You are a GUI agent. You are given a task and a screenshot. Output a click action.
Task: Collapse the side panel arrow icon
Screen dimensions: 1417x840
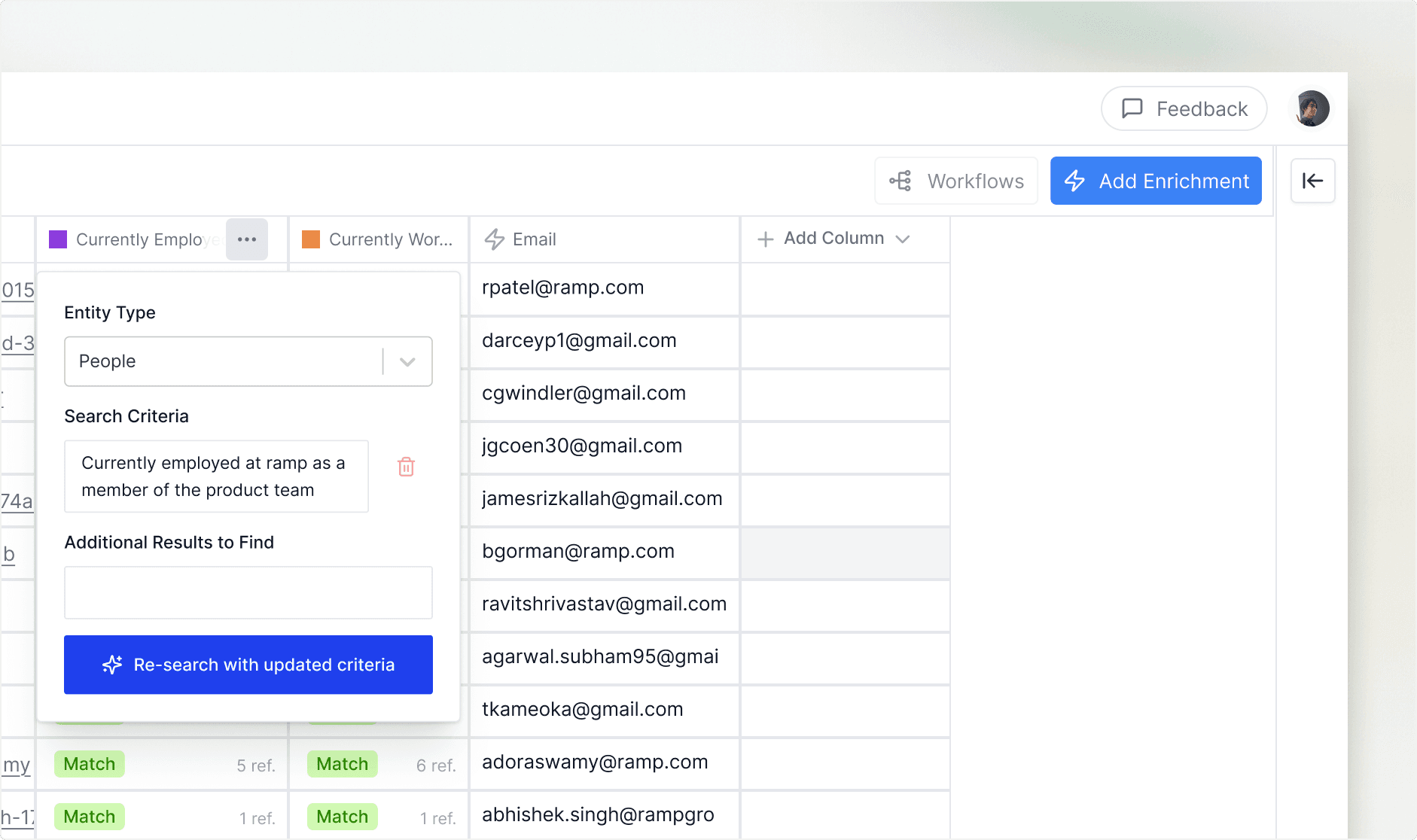[1312, 181]
